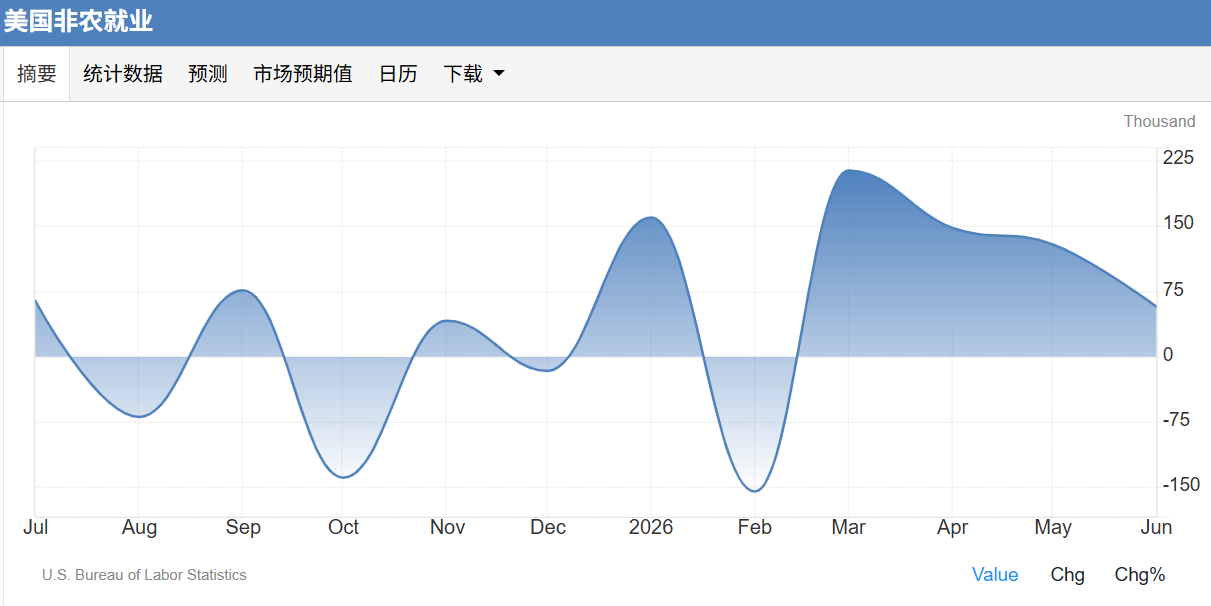
Task: Click the 225 y-axis value label
Action: (1178, 157)
